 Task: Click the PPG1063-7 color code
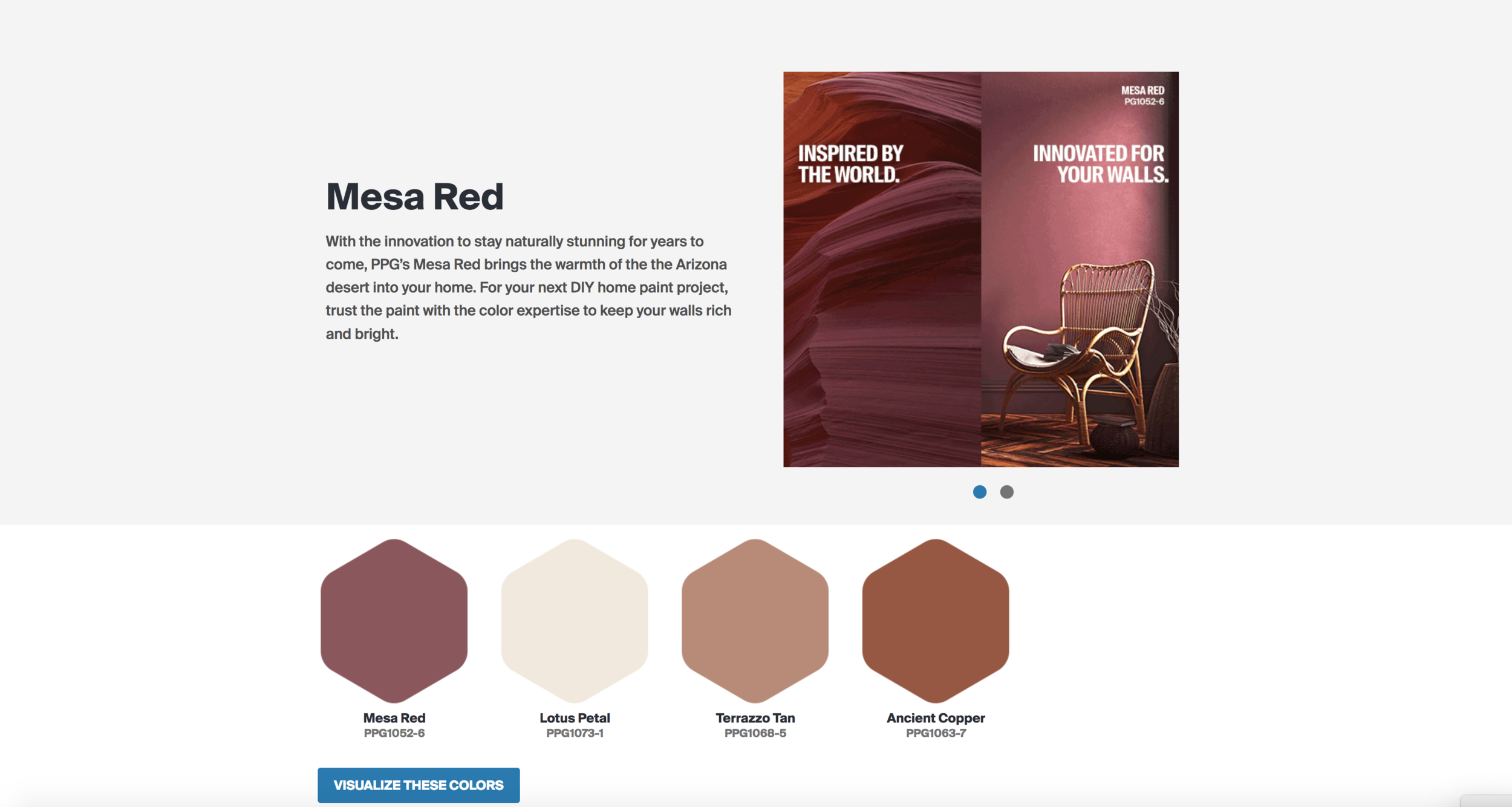tap(935, 733)
